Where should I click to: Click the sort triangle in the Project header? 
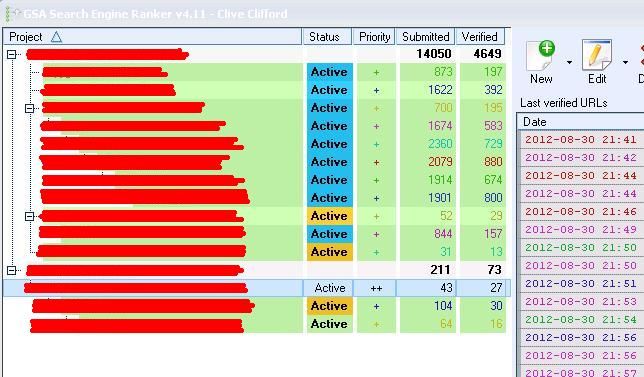[x=56, y=37]
